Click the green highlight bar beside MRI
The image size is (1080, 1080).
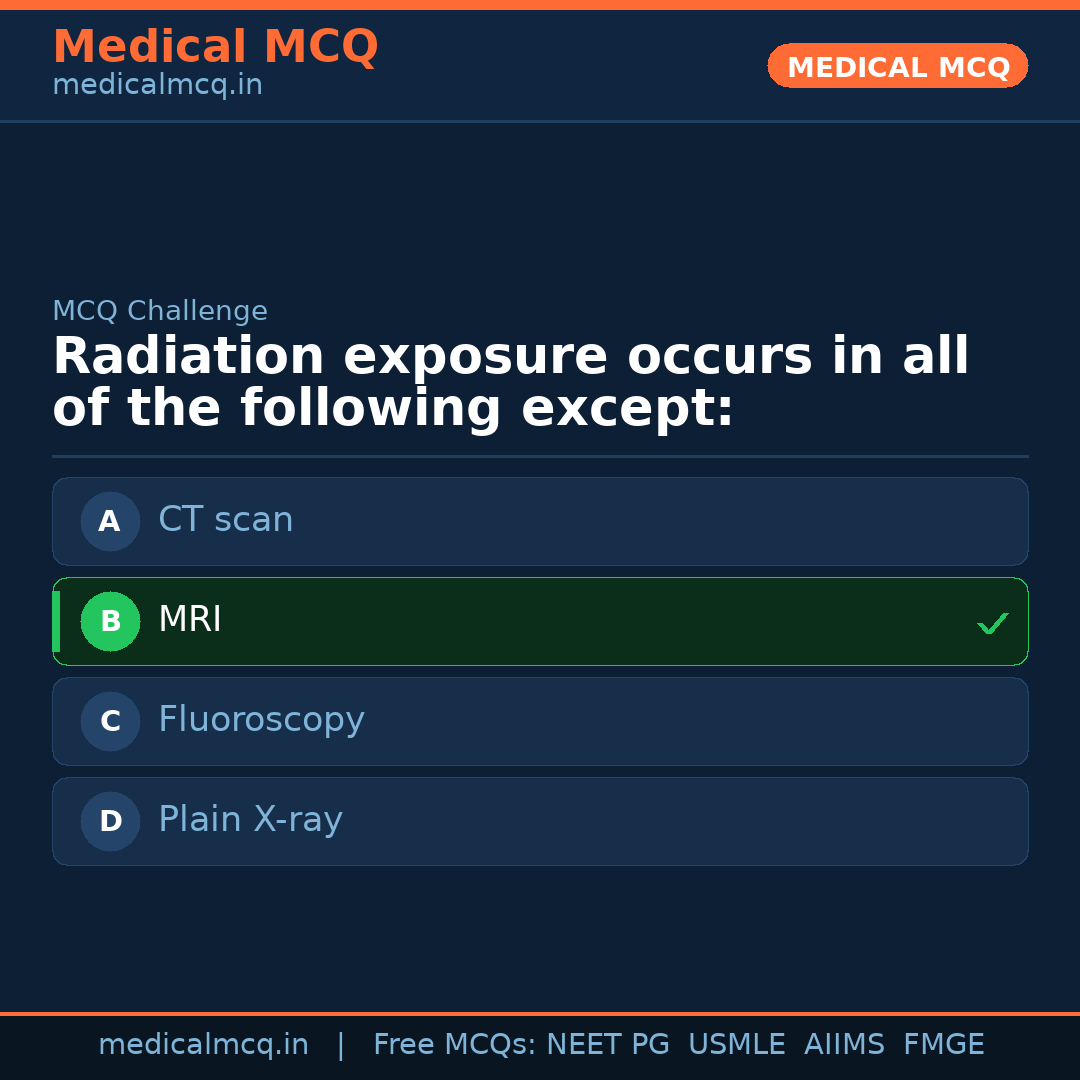tap(56, 621)
